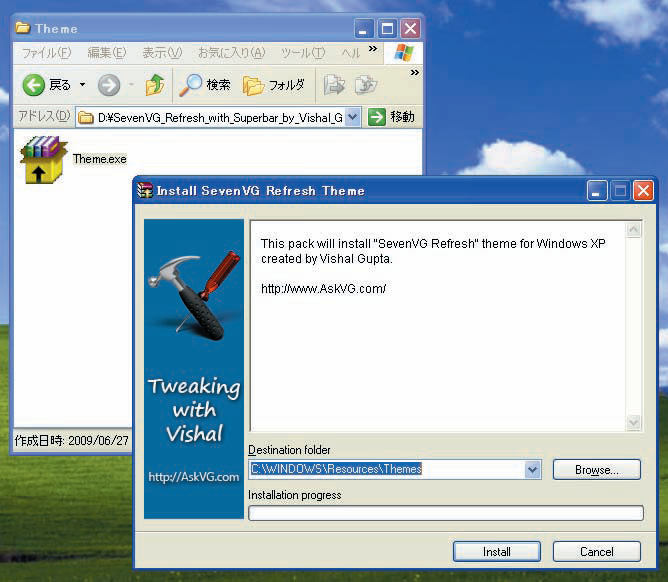Click the Tweaking with Vishal banner image

pos(194,369)
